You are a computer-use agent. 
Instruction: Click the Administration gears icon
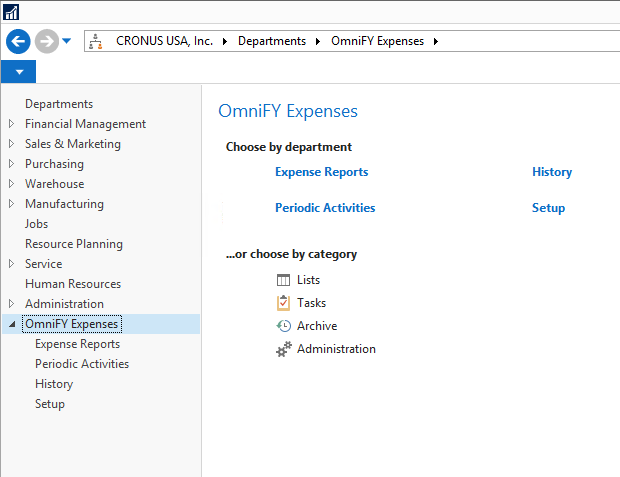[x=284, y=349]
